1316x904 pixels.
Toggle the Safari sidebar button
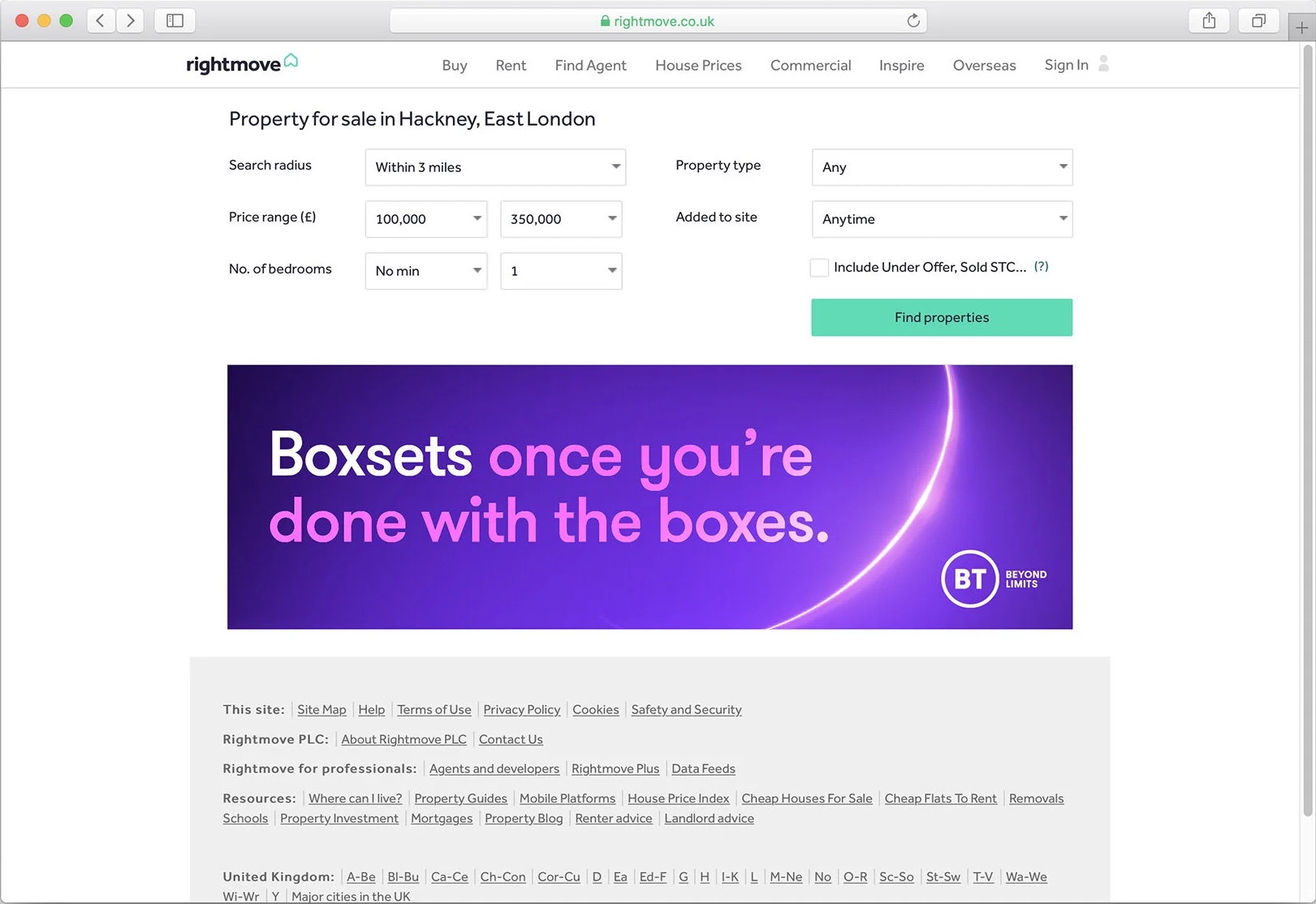pyautogui.click(x=175, y=20)
